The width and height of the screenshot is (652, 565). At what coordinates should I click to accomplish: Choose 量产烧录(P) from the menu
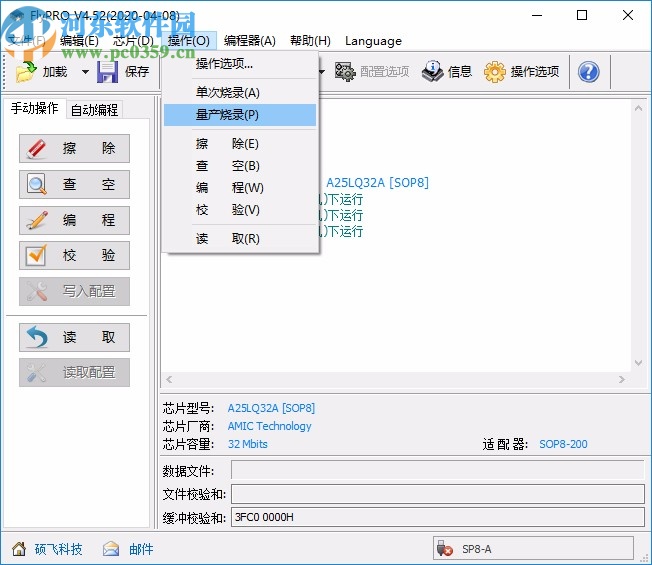point(240,115)
